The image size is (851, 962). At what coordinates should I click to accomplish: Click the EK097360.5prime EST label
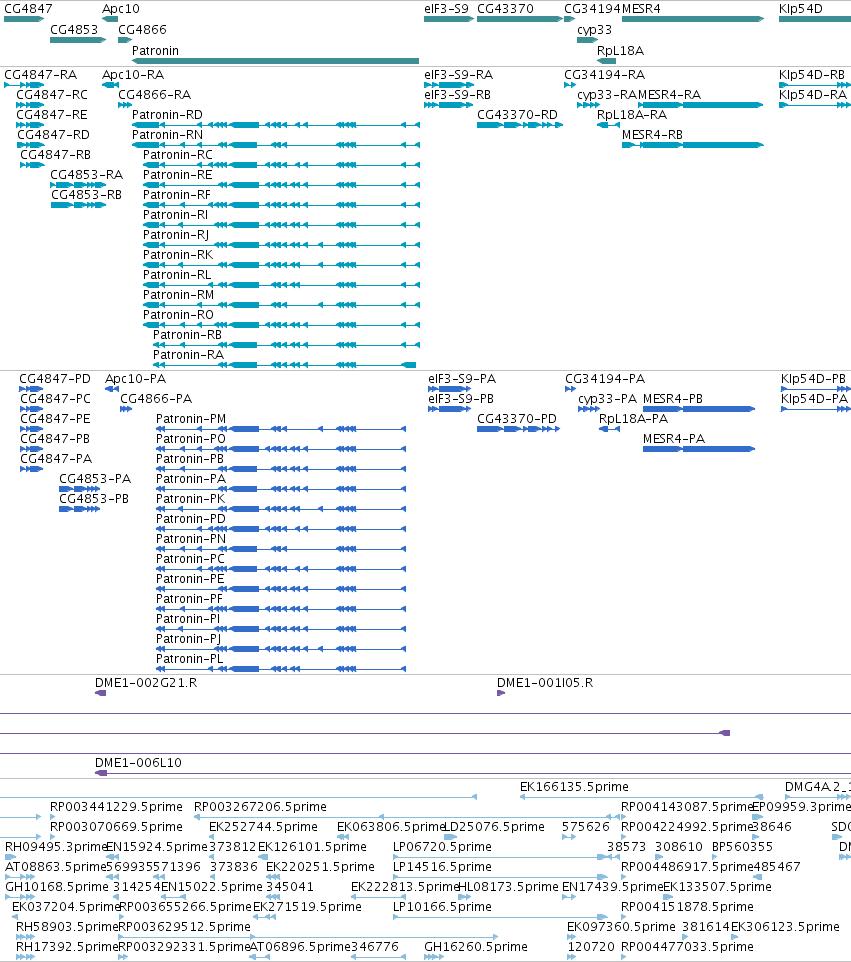pos(621,927)
